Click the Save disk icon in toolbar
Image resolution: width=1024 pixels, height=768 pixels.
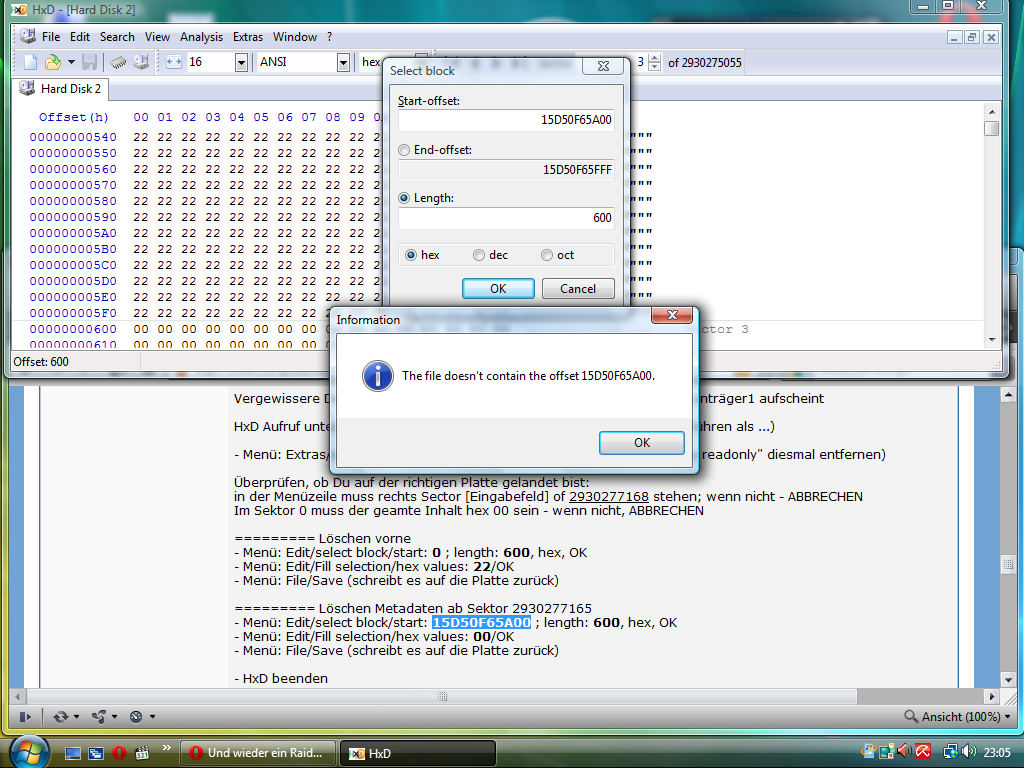click(89, 62)
